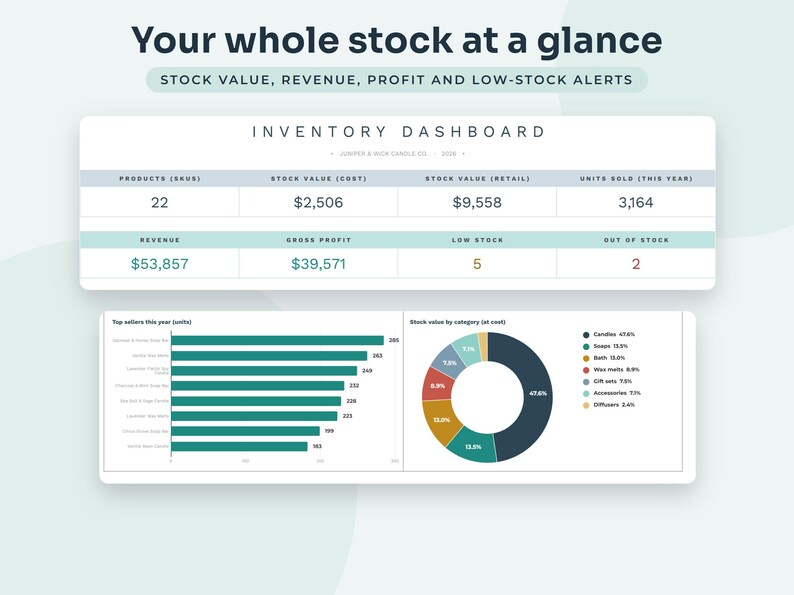This screenshot has height=595, width=794.
Task: Select the Lavender Fields Soy Candle bar
Action: [264, 371]
